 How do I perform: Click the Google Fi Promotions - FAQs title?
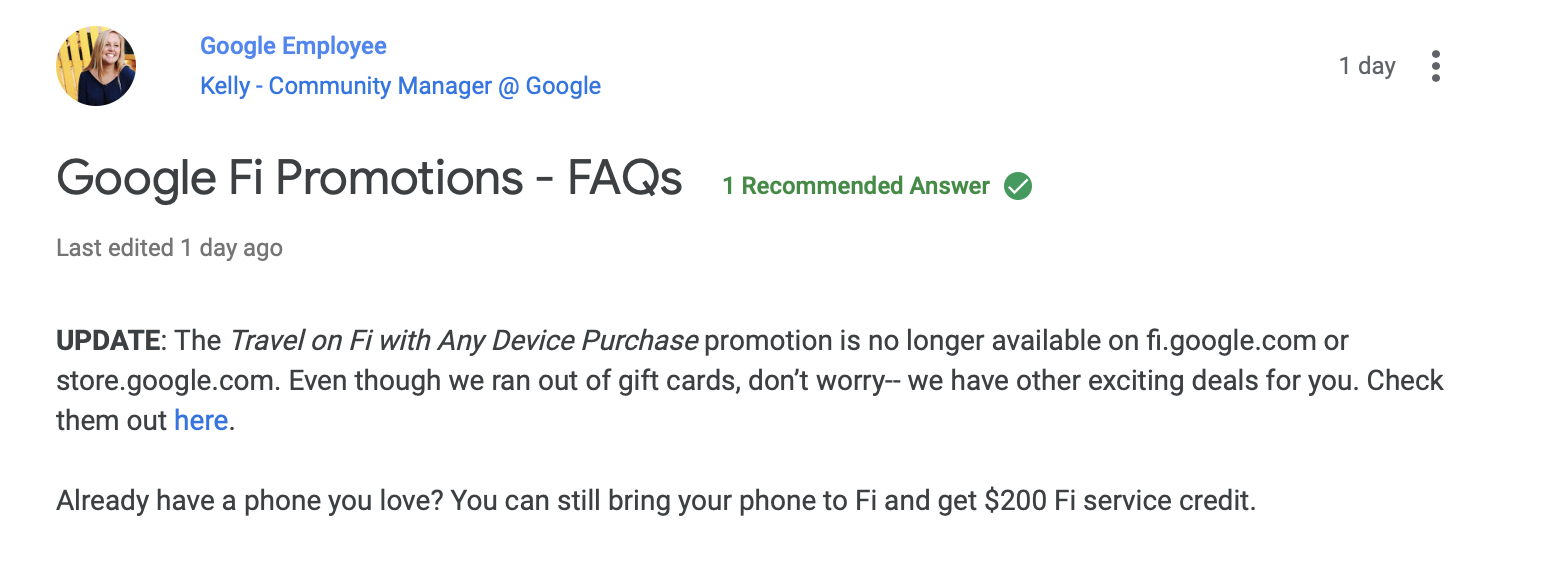pos(369,179)
